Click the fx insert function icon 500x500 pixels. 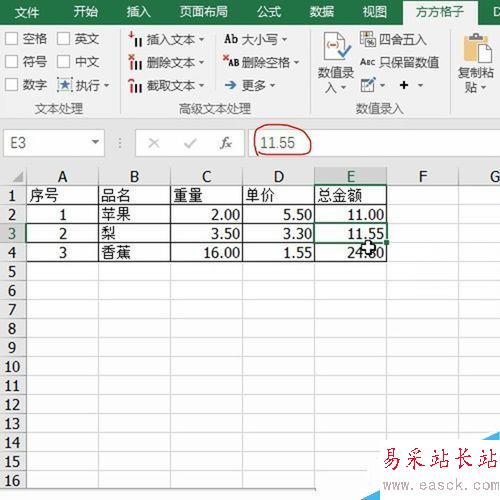click(226, 143)
